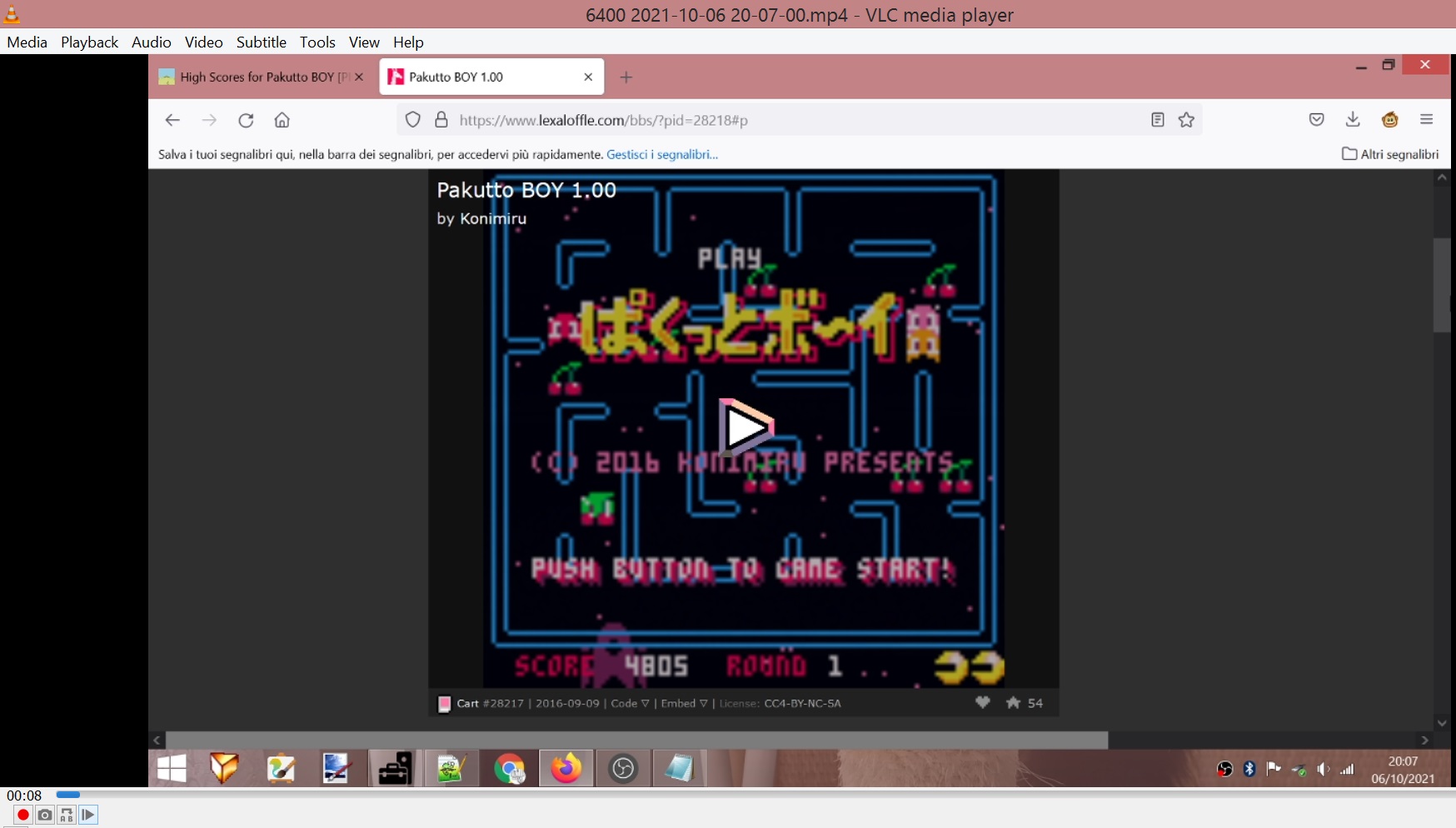
Task: Click the VLC seek bar progress slider
Action: tap(68, 795)
